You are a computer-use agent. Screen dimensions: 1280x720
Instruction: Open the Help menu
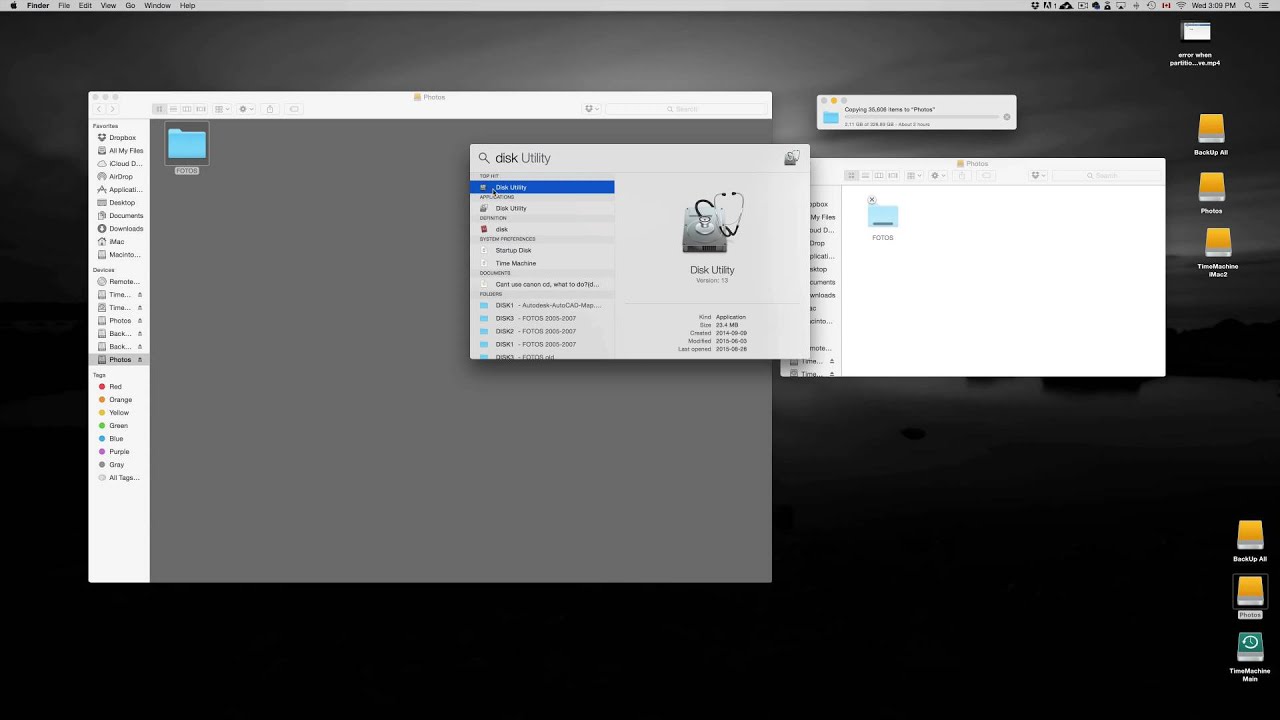[x=187, y=6]
